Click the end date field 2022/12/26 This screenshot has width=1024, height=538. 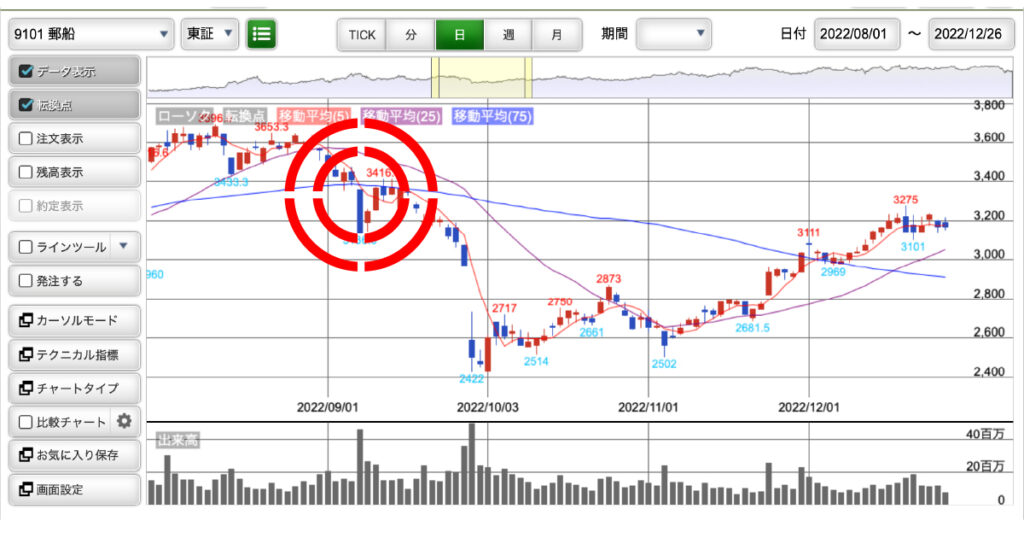coord(971,34)
